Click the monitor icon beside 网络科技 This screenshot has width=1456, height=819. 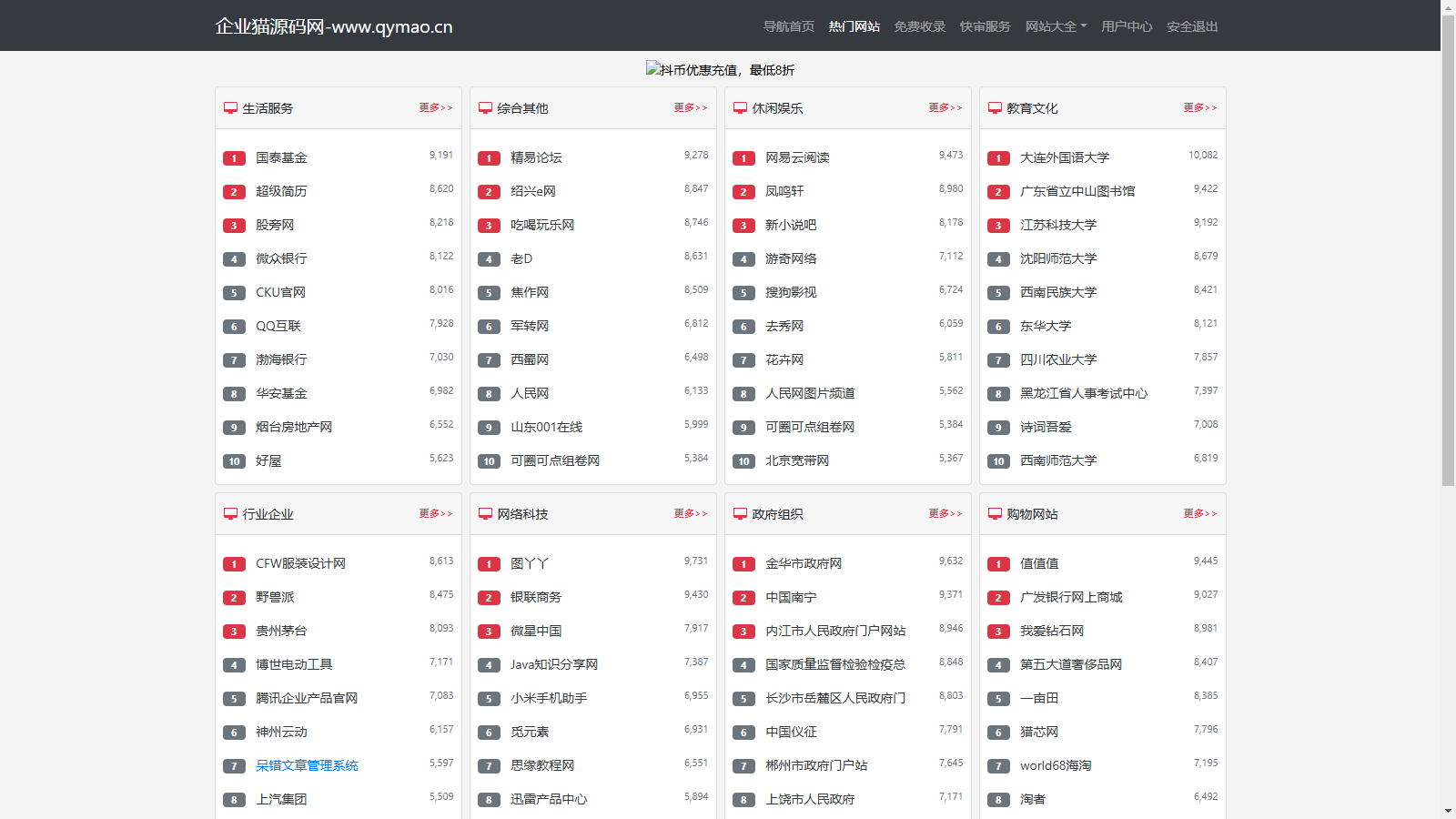485,514
